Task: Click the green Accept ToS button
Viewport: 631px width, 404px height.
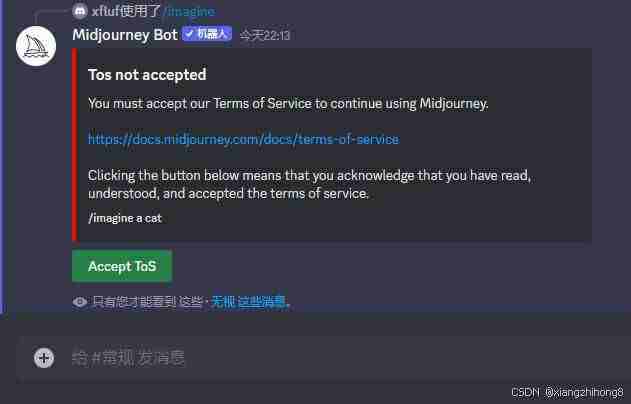Action: tap(122, 266)
